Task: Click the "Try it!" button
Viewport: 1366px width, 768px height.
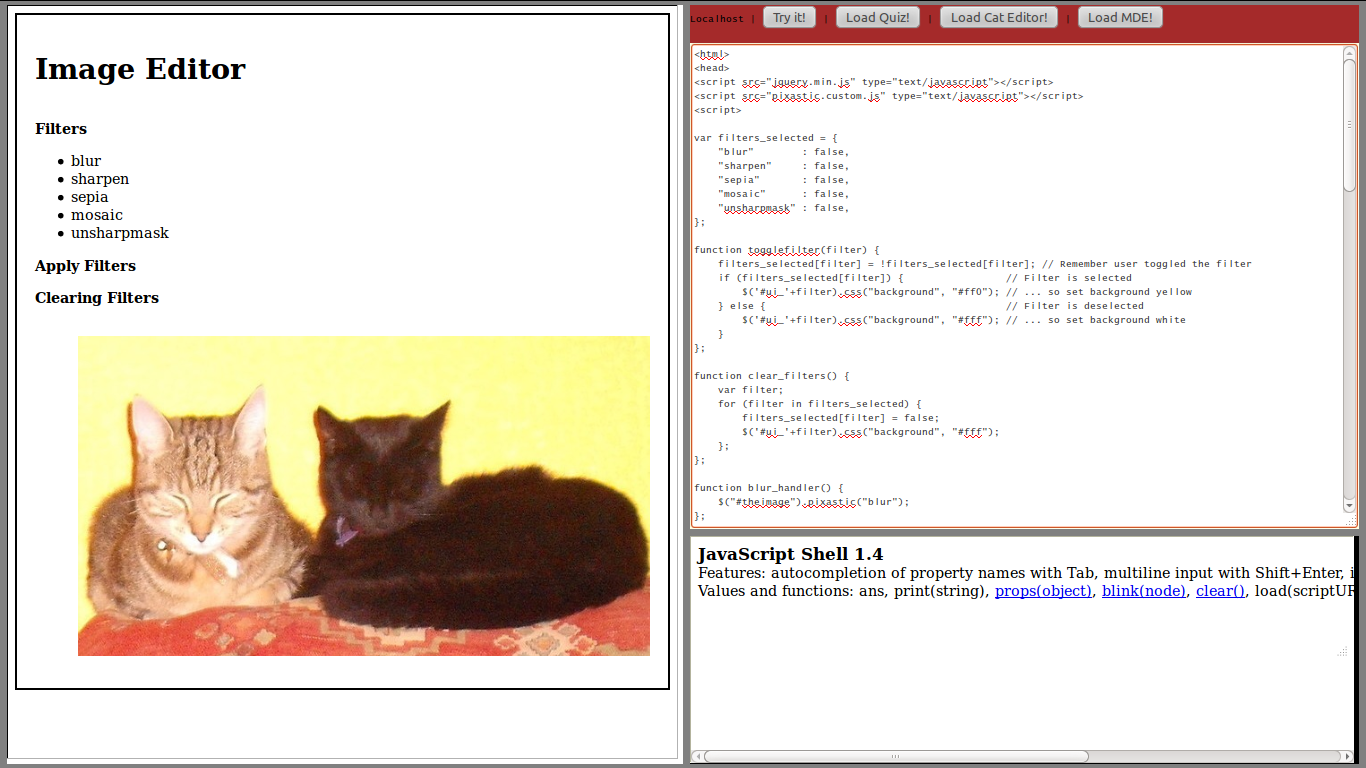Action: (789, 17)
